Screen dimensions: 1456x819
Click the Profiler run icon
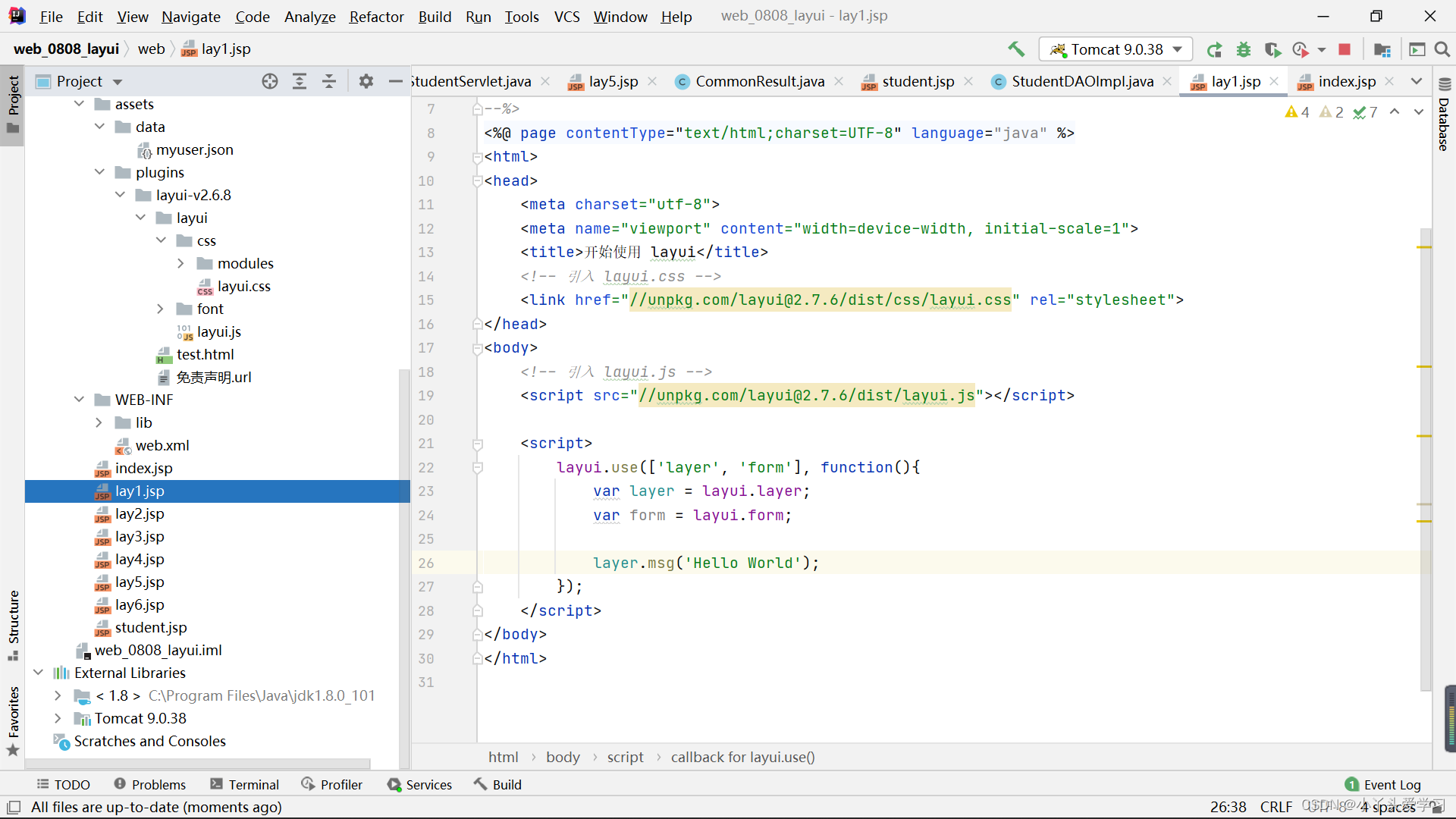point(1301,49)
